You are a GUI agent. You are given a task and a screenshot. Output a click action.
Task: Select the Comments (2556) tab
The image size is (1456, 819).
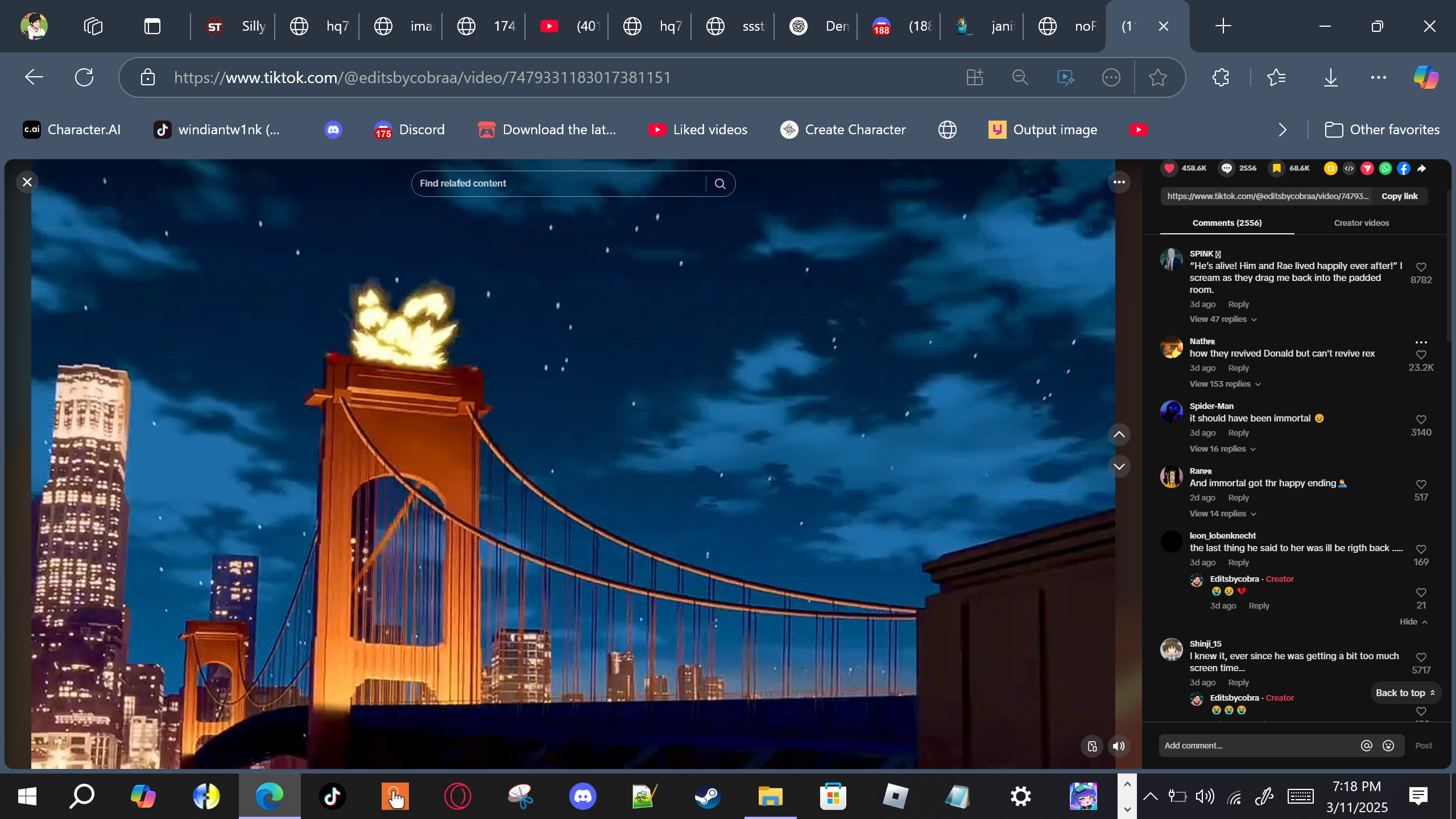1227,223
